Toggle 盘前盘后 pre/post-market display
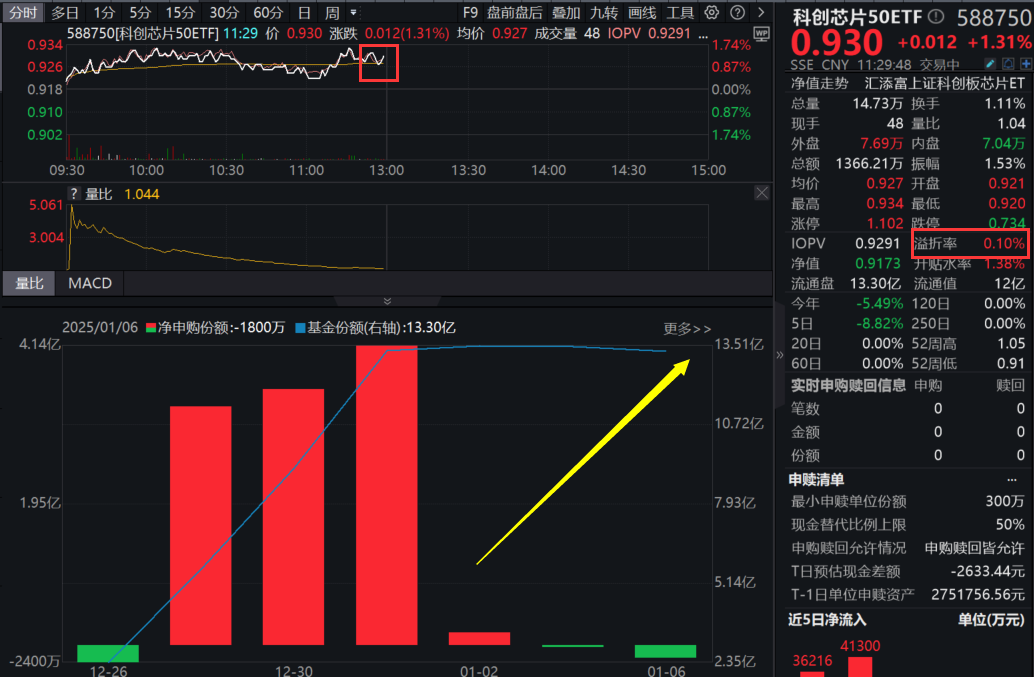This screenshot has width=1034, height=677. tap(515, 13)
